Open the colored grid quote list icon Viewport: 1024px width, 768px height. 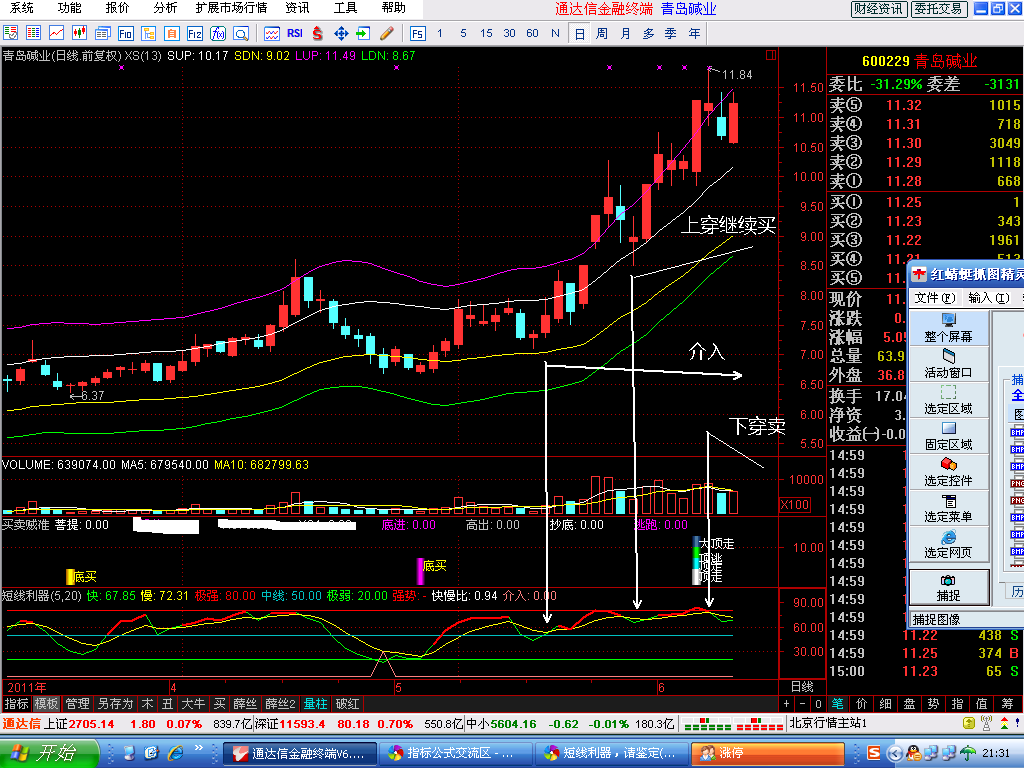tap(33, 33)
